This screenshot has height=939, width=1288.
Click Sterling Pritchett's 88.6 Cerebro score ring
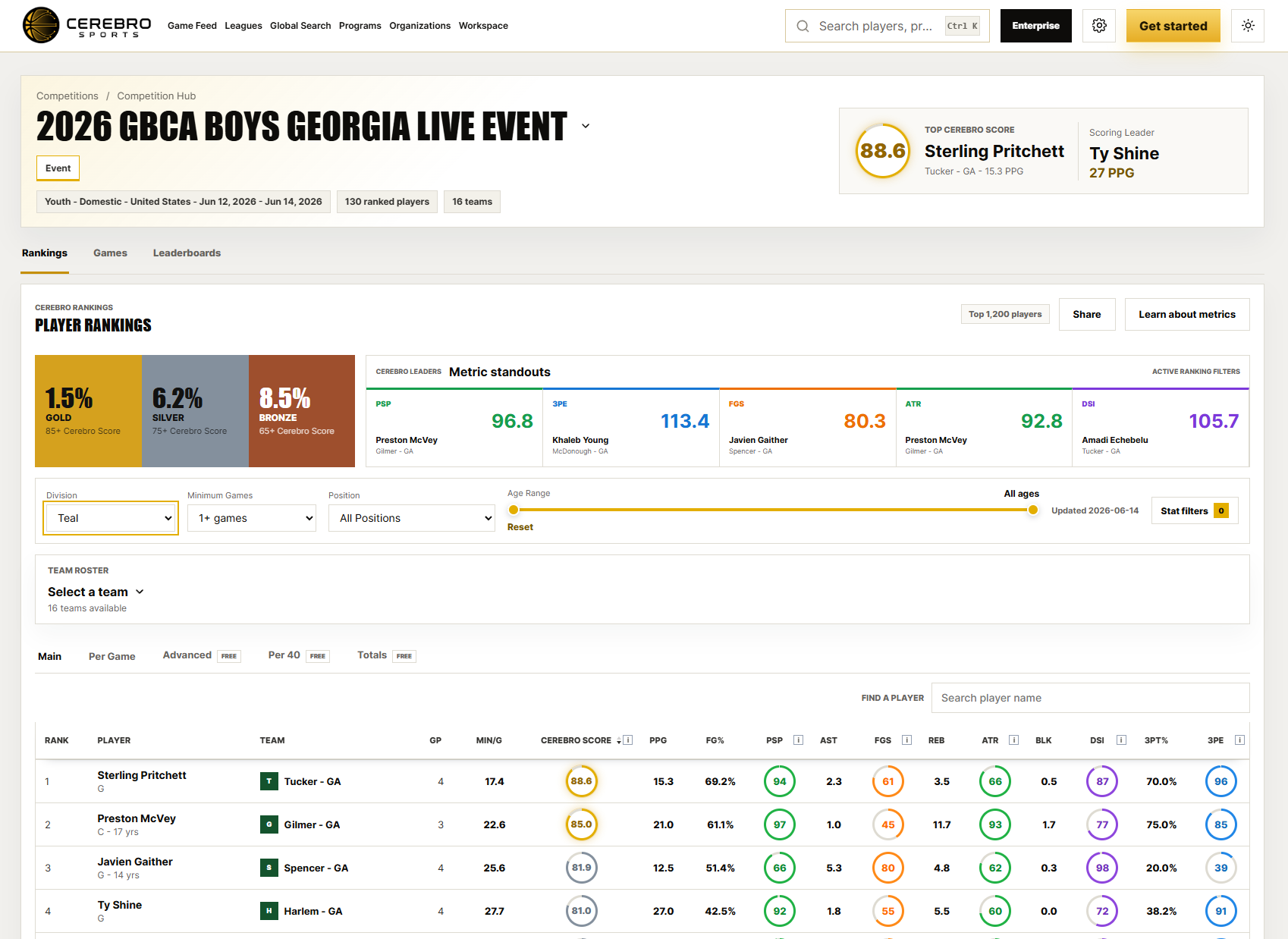pyautogui.click(x=582, y=781)
